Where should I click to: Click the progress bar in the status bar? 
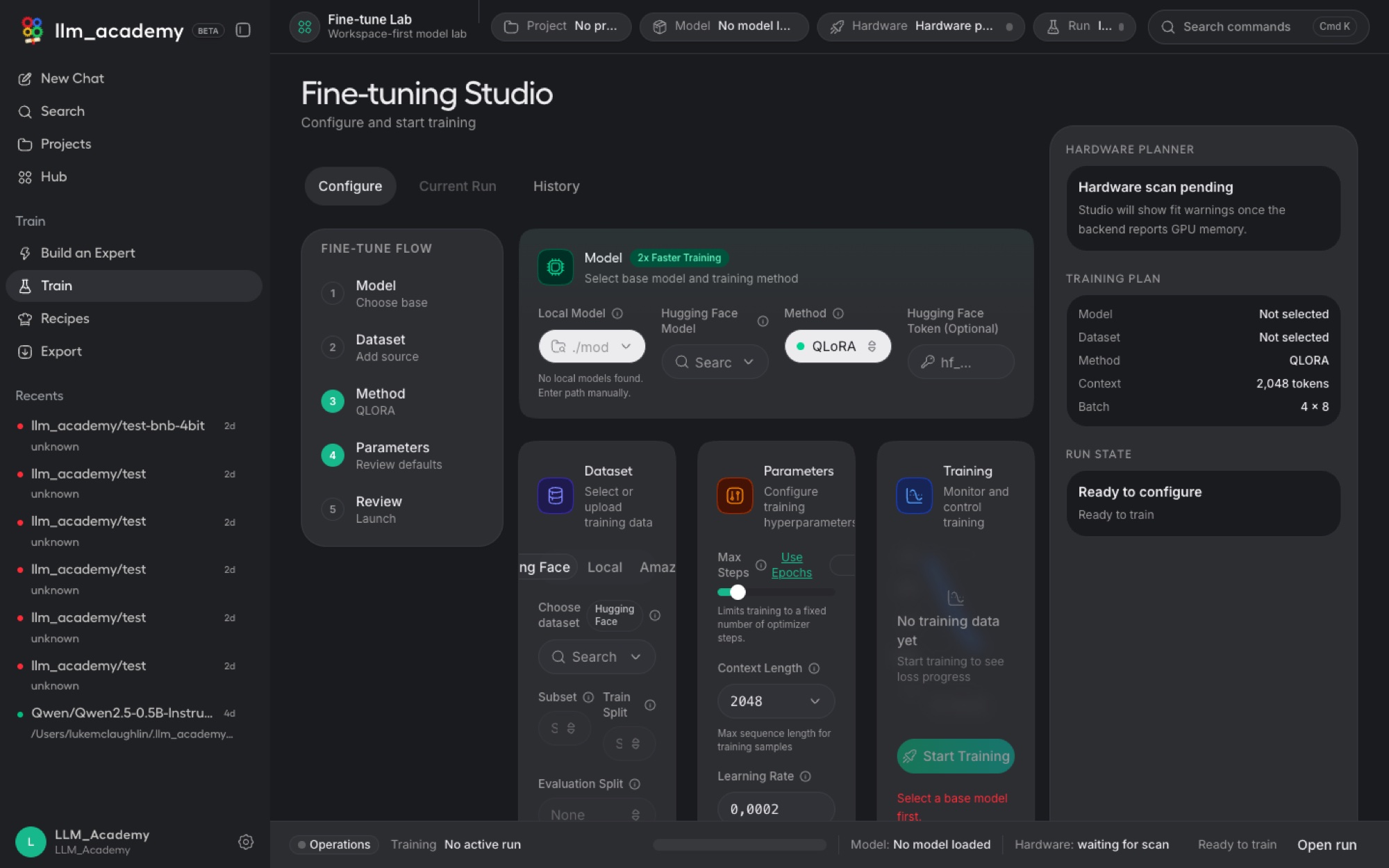click(740, 844)
